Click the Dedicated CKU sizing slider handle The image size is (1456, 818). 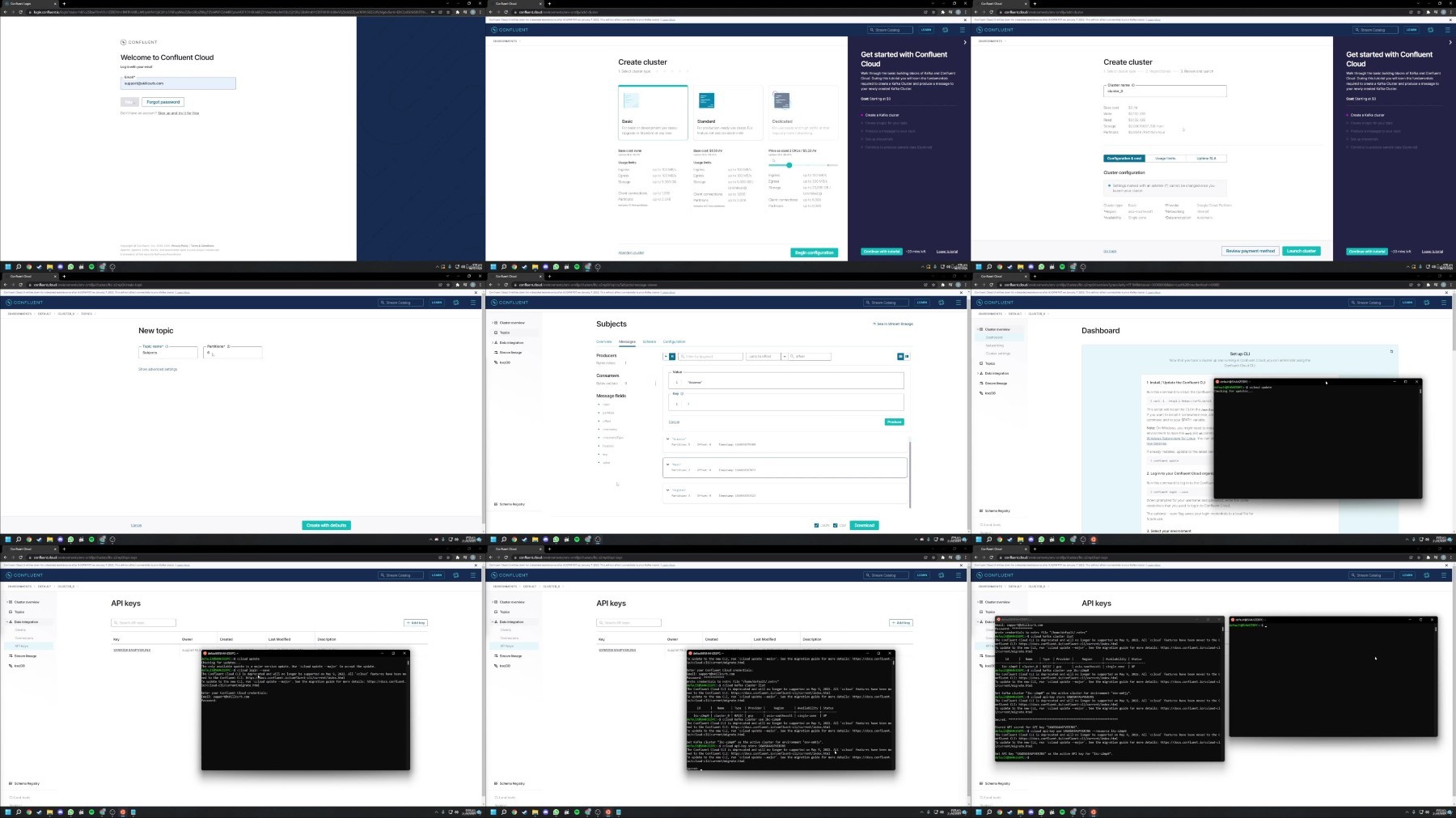pos(789,165)
